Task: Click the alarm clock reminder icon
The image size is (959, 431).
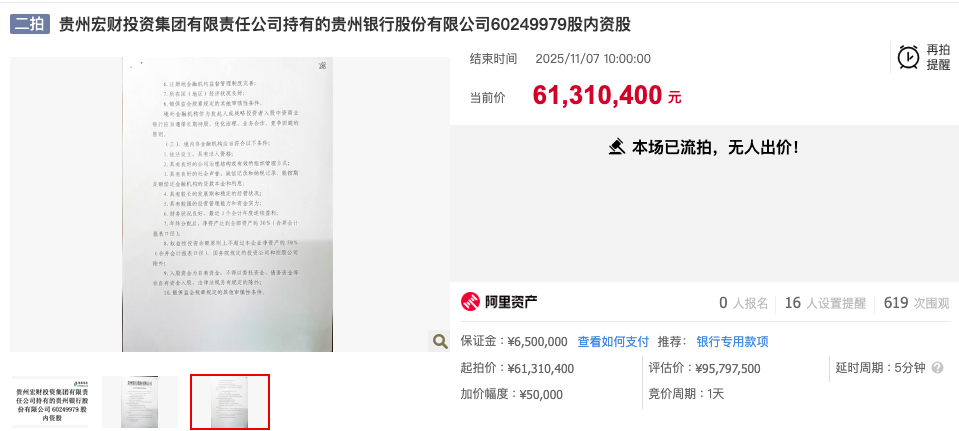Action: 908,57
